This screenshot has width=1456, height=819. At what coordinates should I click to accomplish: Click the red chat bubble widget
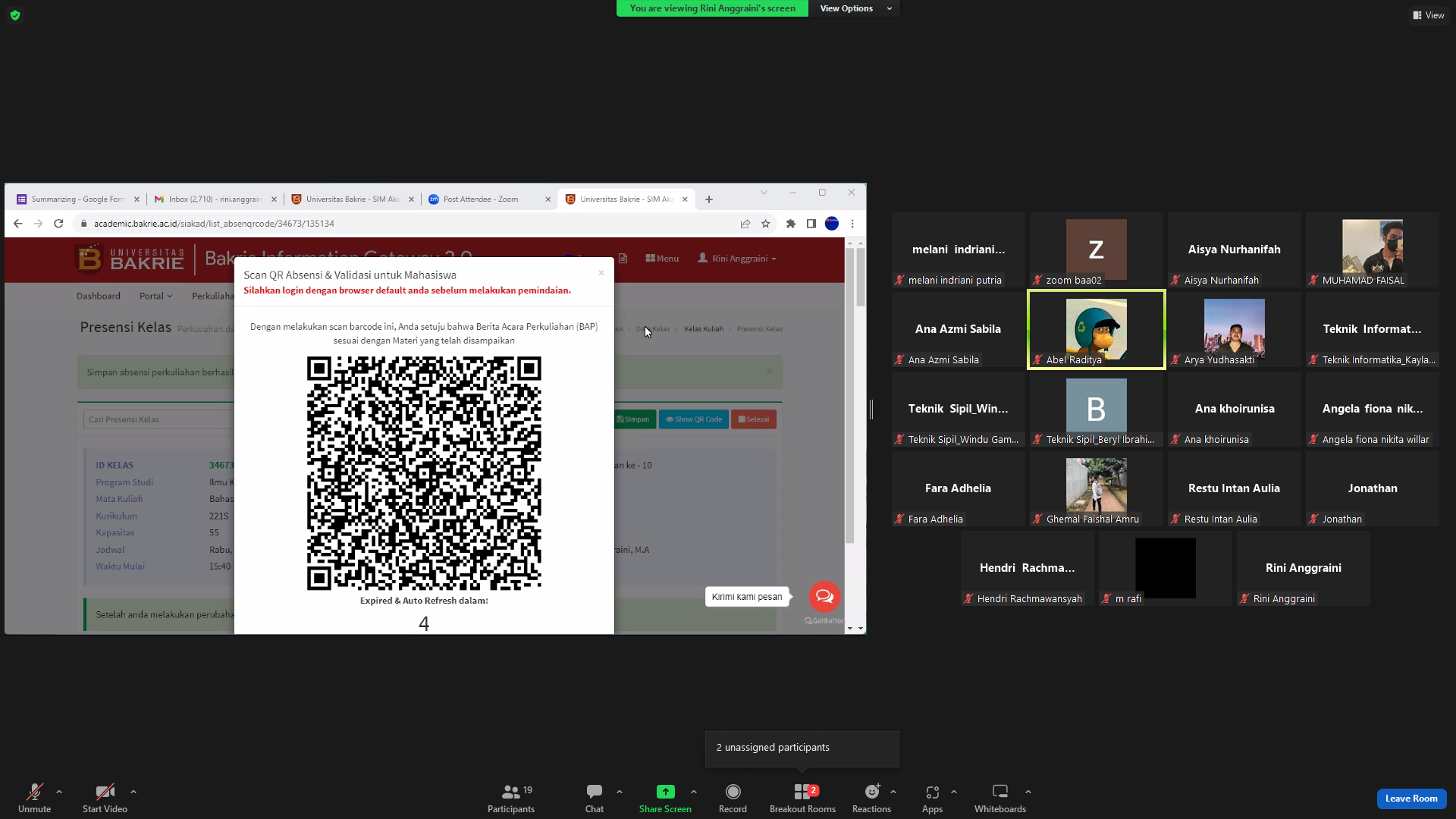tap(824, 597)
